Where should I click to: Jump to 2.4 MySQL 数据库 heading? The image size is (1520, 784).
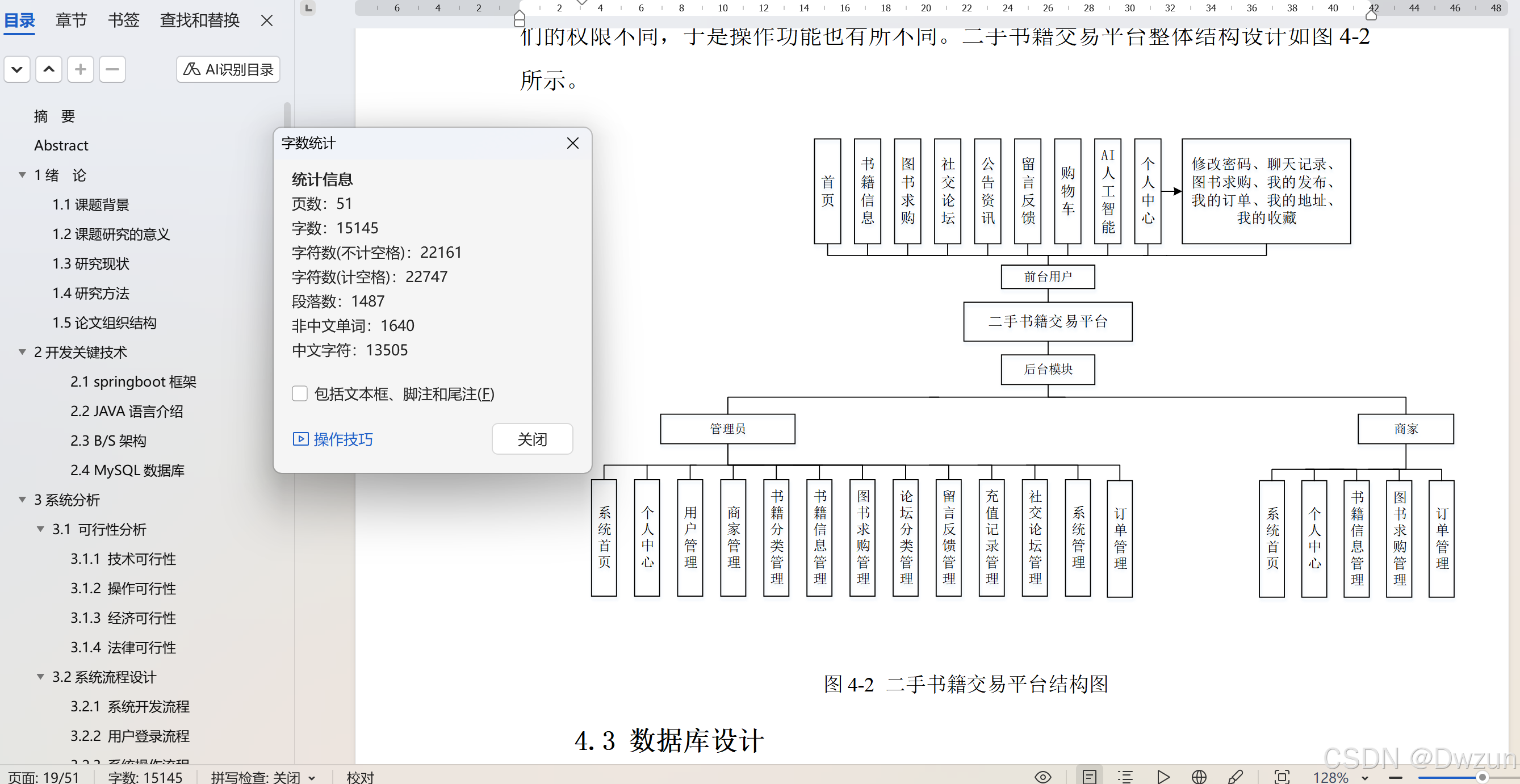(127, 470)
